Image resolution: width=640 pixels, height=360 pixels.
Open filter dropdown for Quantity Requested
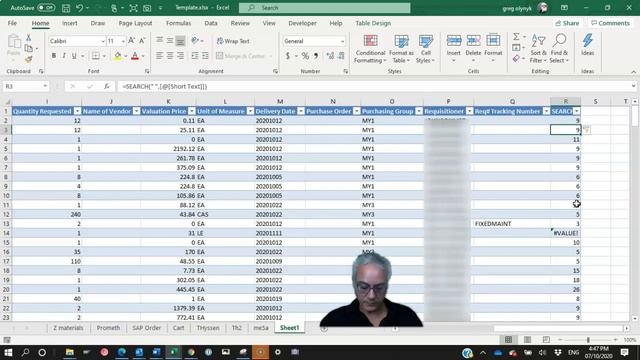point(77,111)
